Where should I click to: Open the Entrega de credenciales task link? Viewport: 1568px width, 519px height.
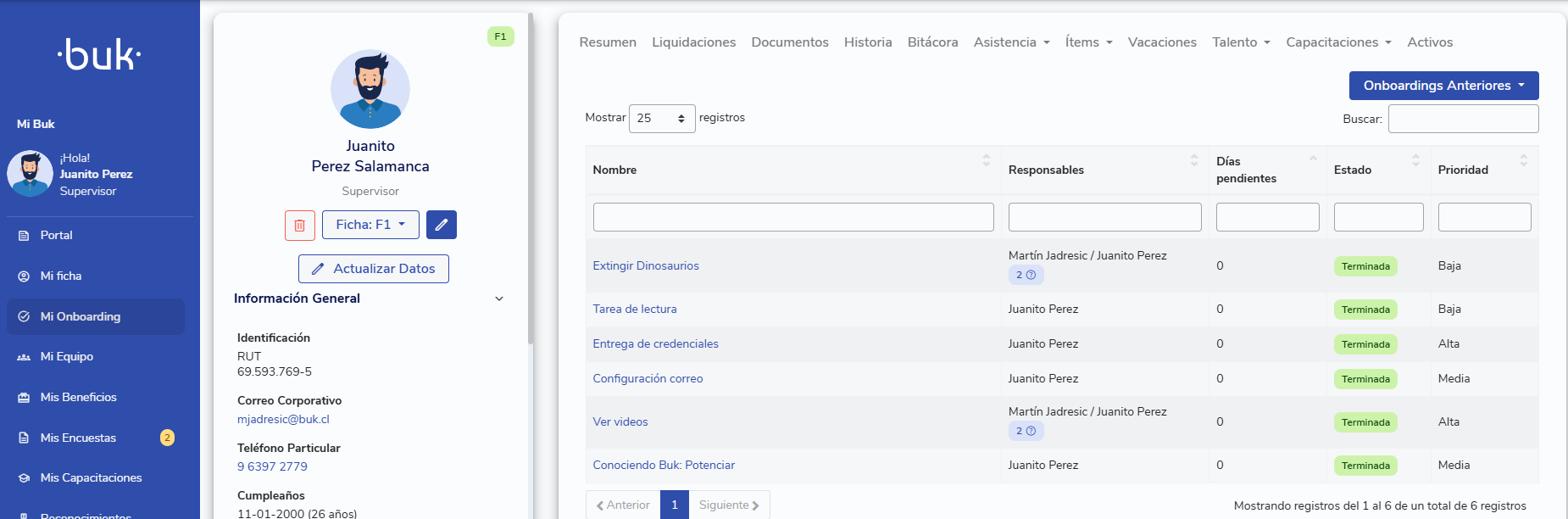(x=655, y=343)
